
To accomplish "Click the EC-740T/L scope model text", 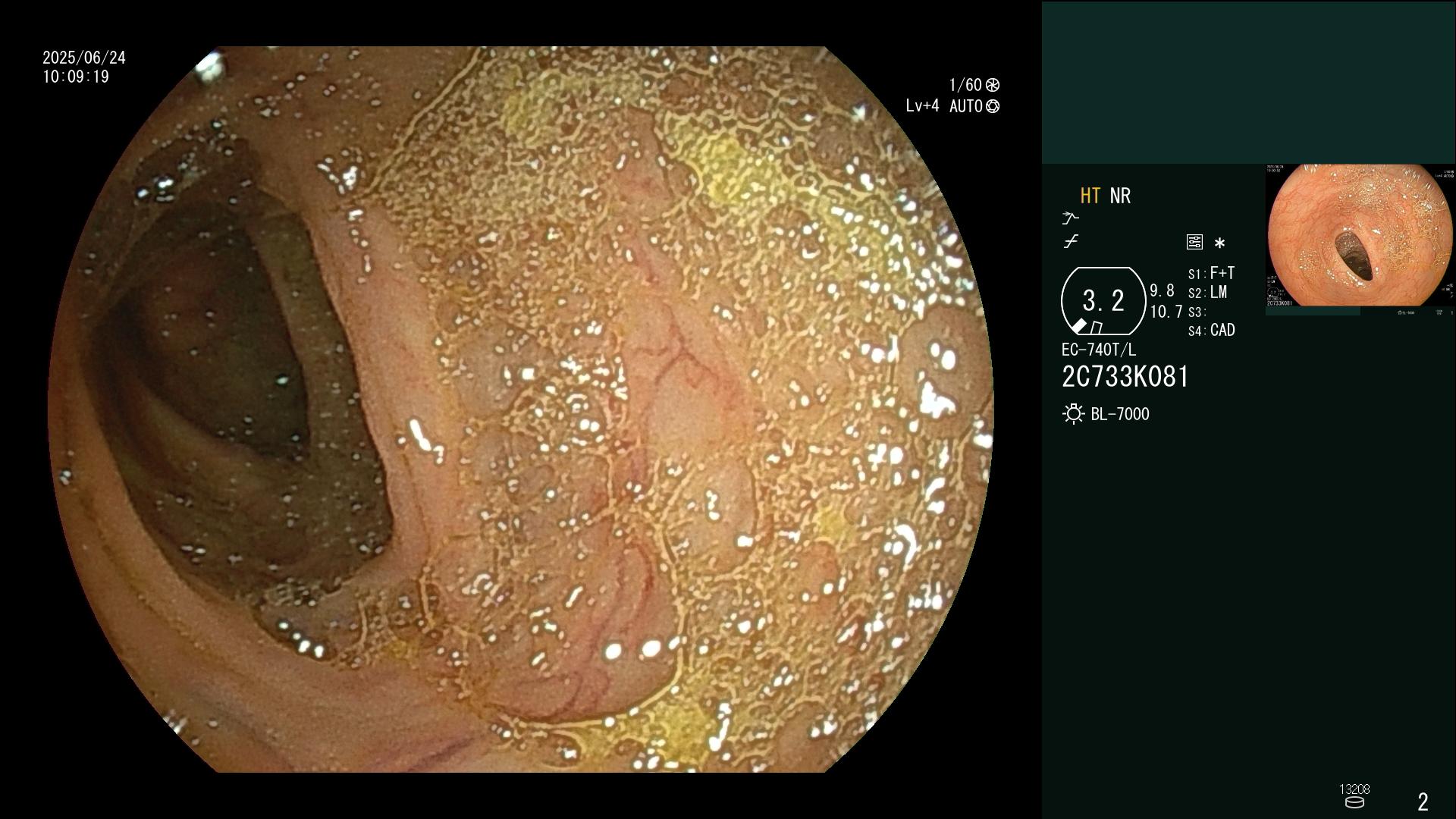I will click(1099, 350).
